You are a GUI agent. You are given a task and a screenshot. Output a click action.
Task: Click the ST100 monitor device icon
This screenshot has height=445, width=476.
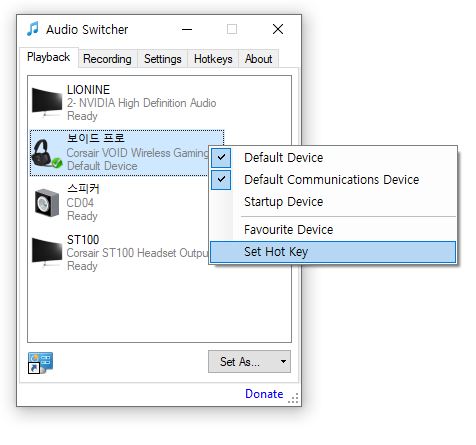click(47, 252)
